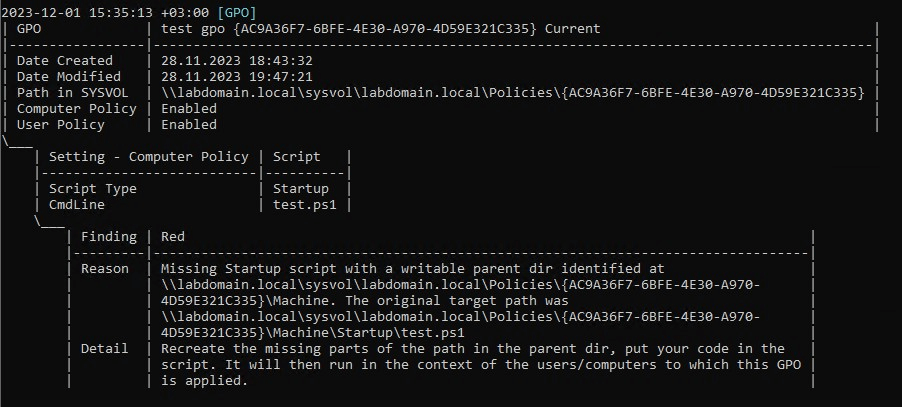Click the 'Script' column header
902x407 pixels.
[x=296, y=156]
